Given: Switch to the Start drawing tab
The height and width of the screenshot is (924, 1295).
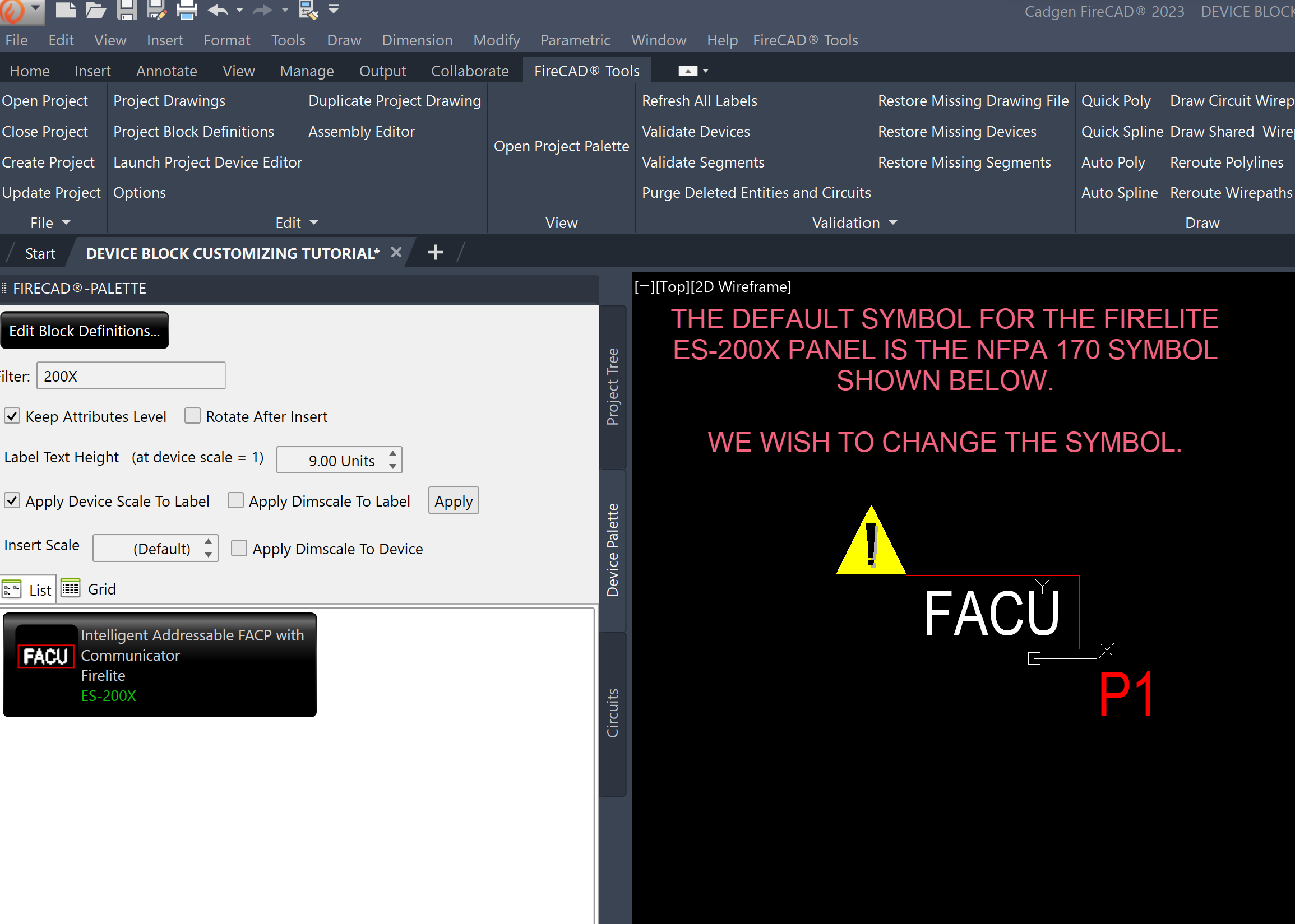Looking at the screenshot, I should tap(40, 254).
